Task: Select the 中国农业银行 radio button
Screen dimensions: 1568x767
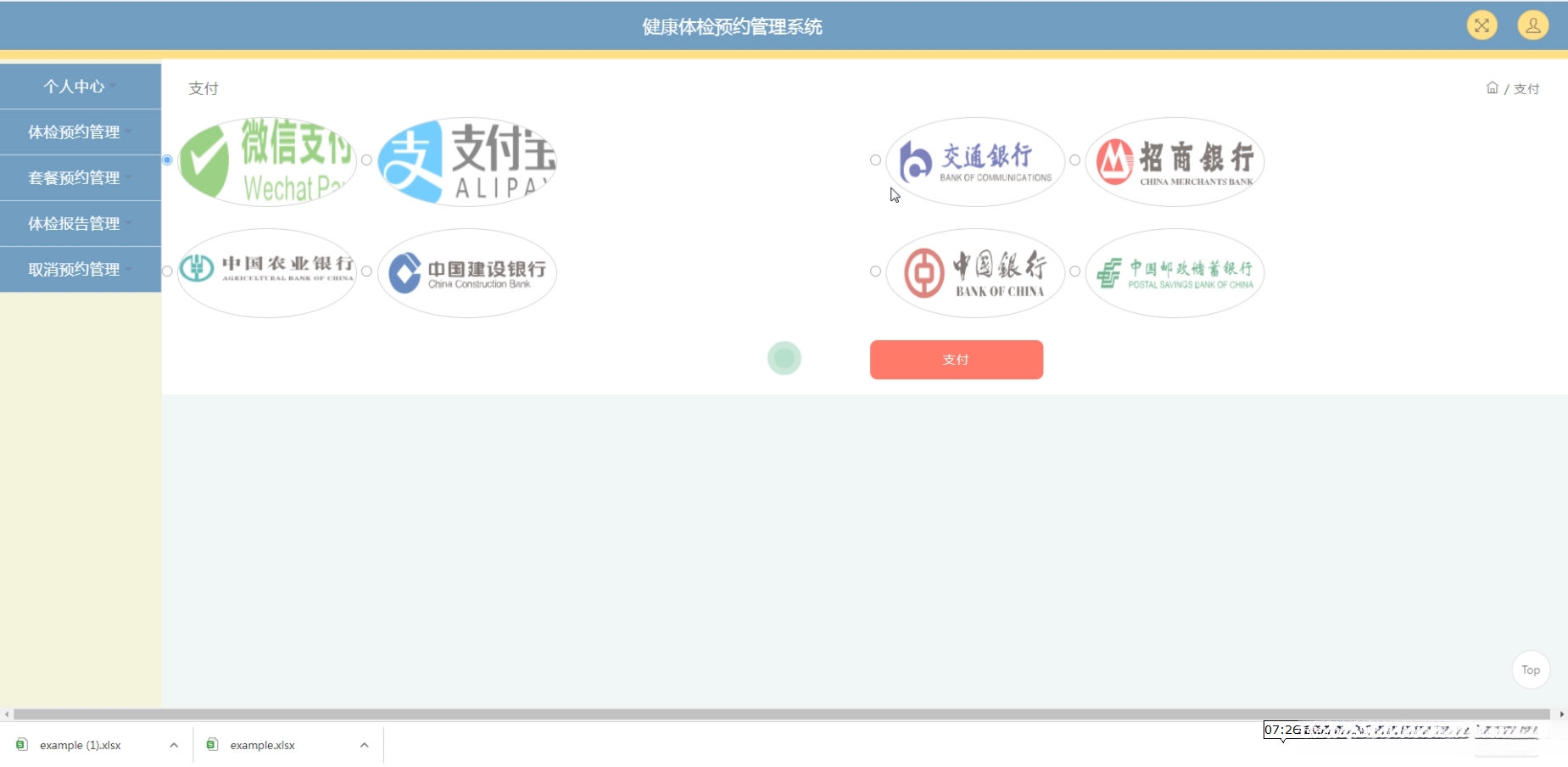Action: pos(167,272)
